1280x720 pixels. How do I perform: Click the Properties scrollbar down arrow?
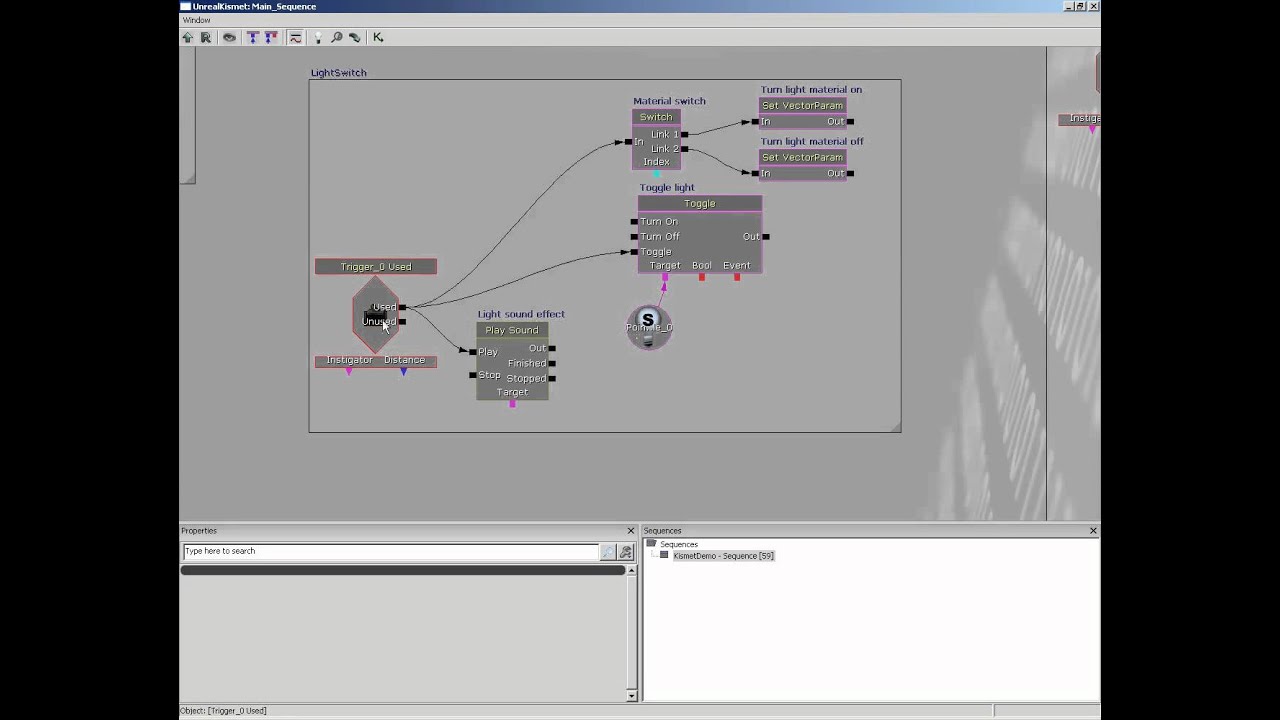pyautogui.click(x=631, y=695)
